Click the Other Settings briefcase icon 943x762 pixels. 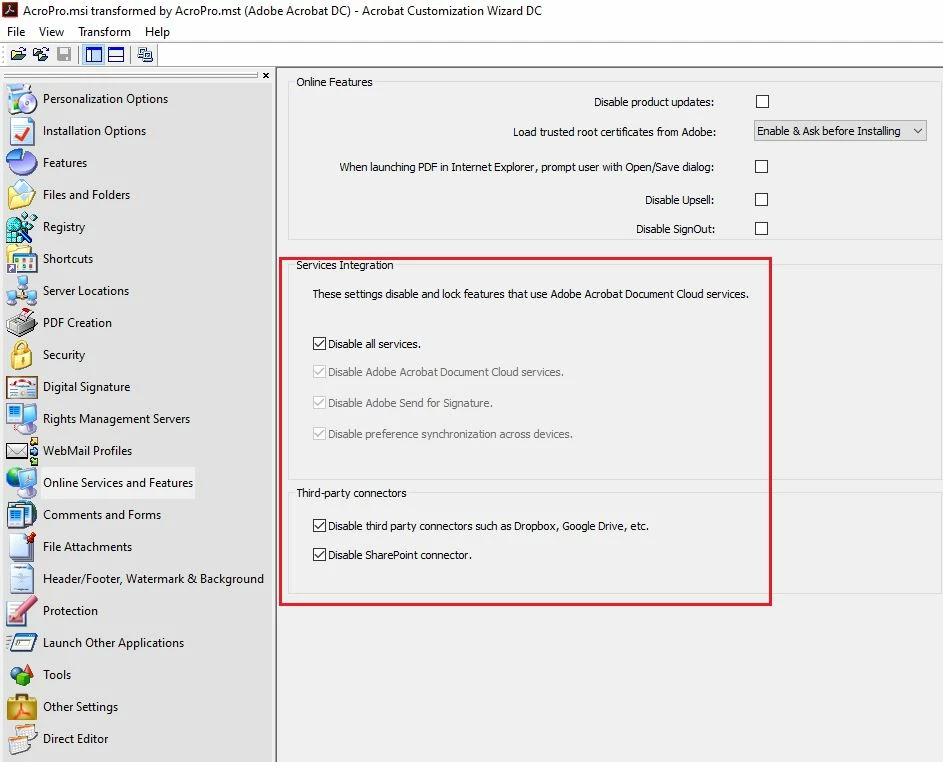22,707
